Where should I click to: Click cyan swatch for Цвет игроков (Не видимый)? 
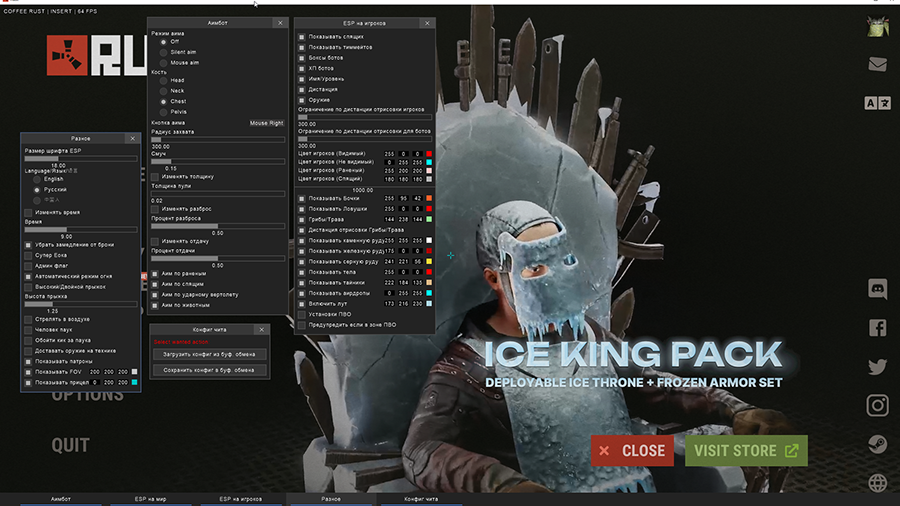tap(429, 162)
